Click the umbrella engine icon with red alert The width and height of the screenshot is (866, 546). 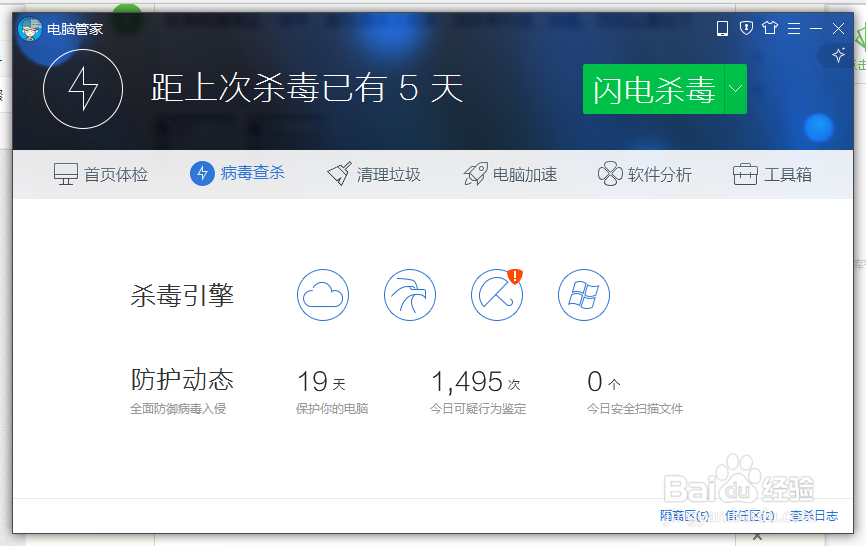[x=497, y=295]
